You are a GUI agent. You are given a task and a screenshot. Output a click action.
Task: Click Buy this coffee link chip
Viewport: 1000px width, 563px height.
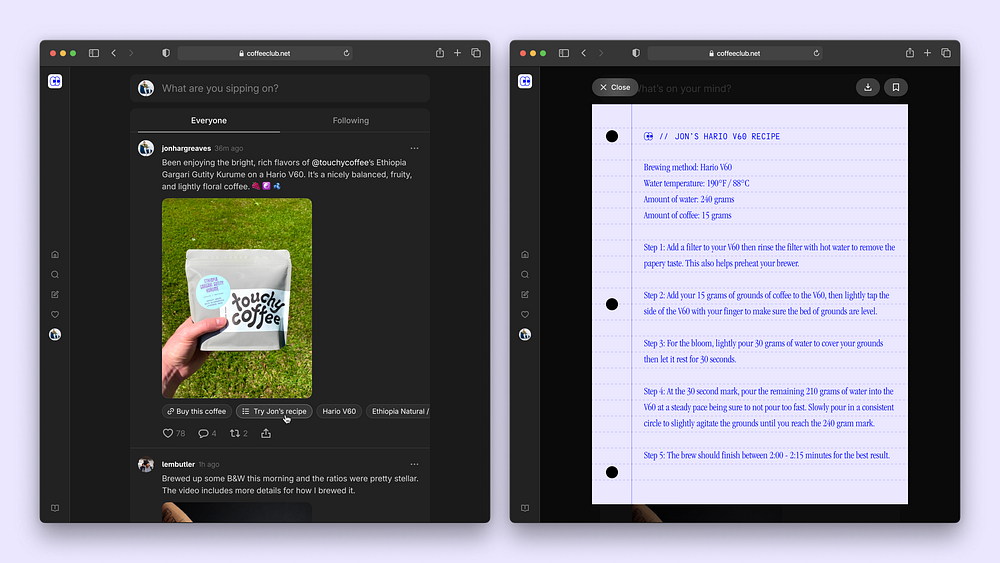coord(196,411)
